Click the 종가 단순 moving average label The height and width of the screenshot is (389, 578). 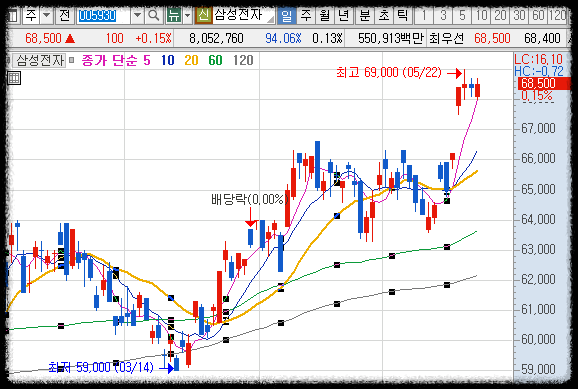pyautogui.click(x=109, y=60)
